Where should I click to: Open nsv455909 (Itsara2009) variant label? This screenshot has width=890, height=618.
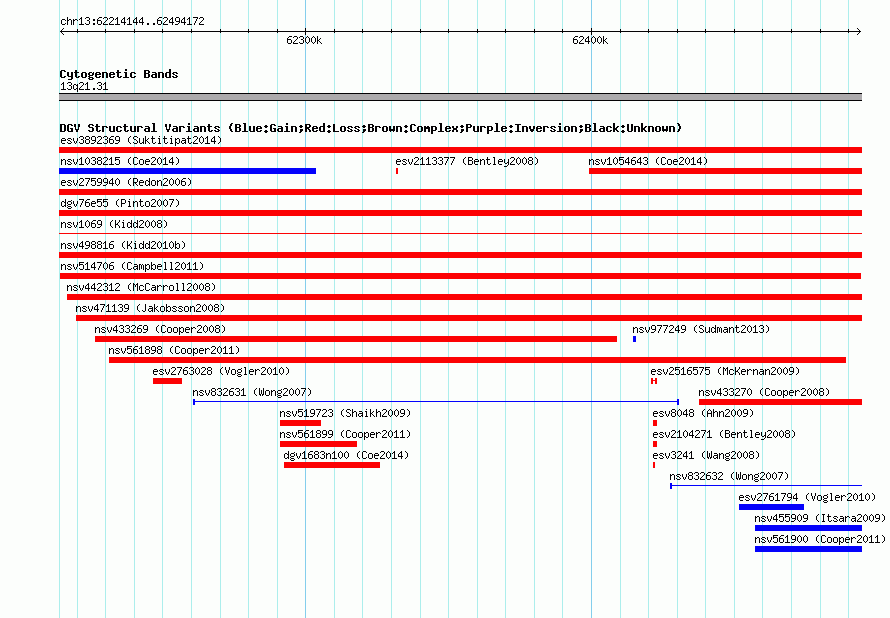(820, 518)
